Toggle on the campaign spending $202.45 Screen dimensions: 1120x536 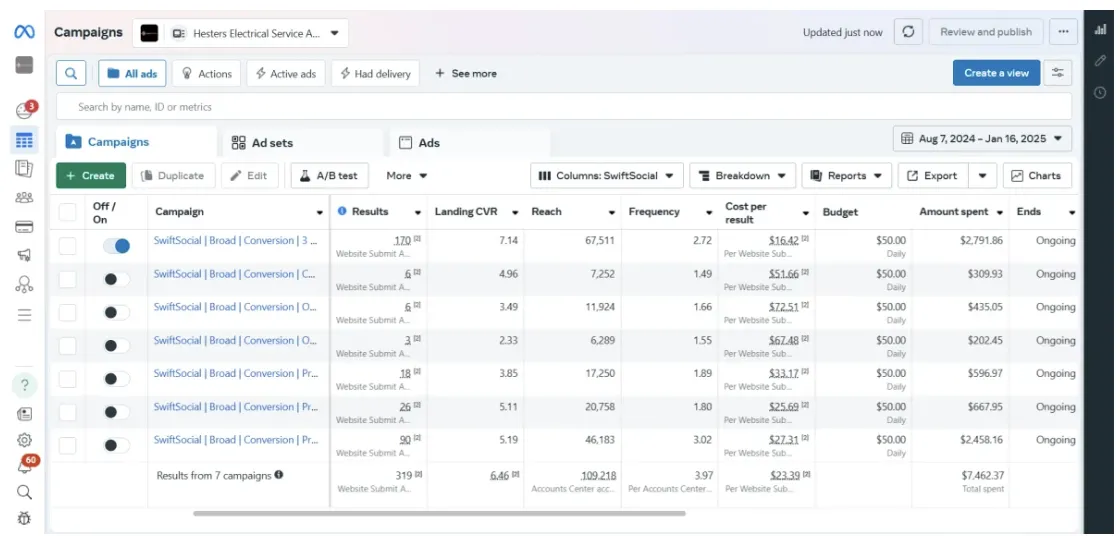pos(116,346)
